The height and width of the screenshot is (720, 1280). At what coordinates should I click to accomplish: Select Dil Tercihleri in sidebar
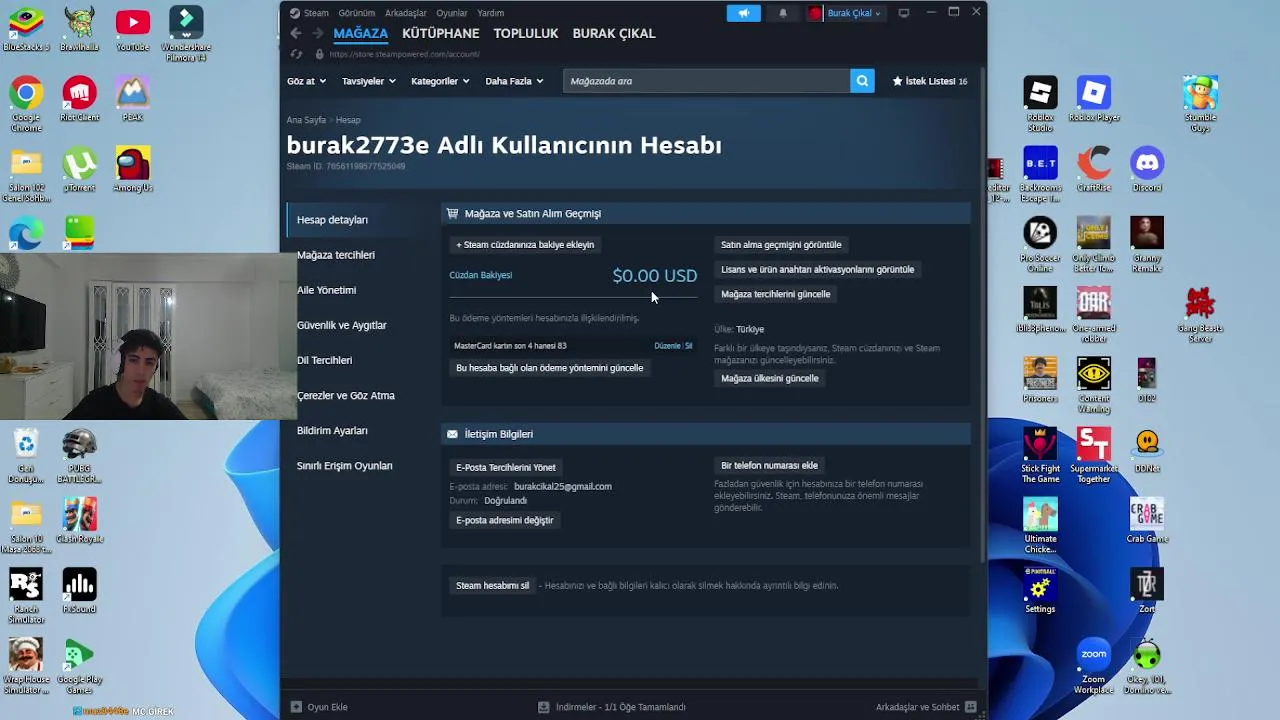(324, 360)
